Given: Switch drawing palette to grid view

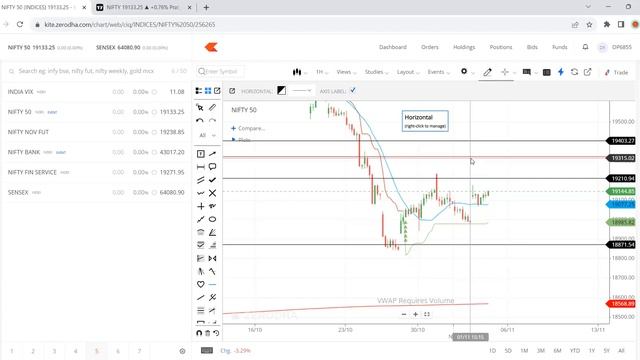Looking at the screenshot, I should 208,91.
